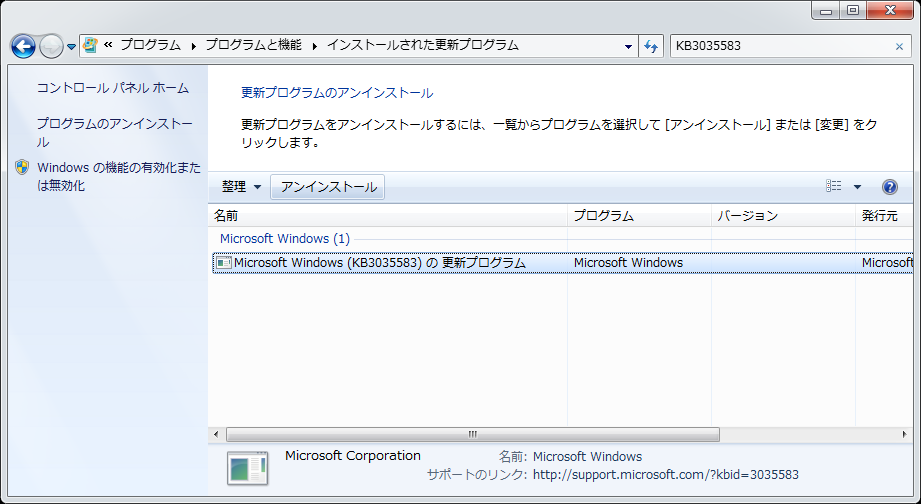Open the 整理 organize dropdown menu

coord(241,187)
